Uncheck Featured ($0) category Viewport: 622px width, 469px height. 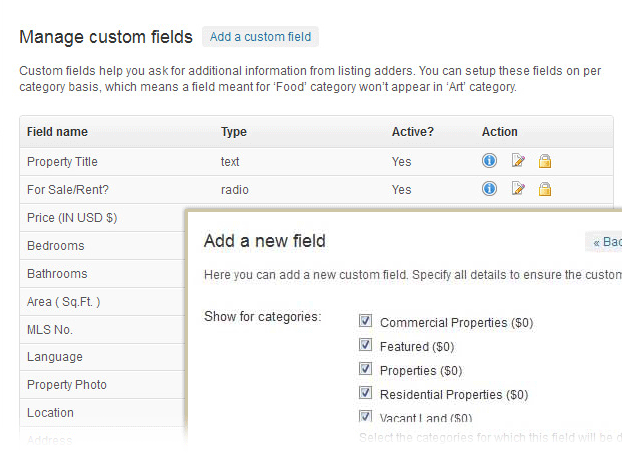[365, 345]
